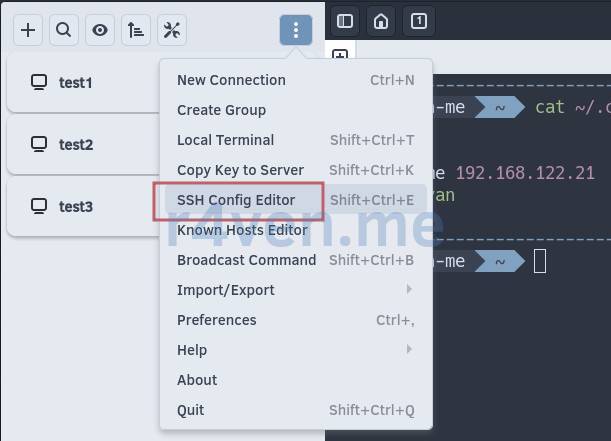Click the sort connections icon
Screen dimensions: 611x441
click(135, 30)
